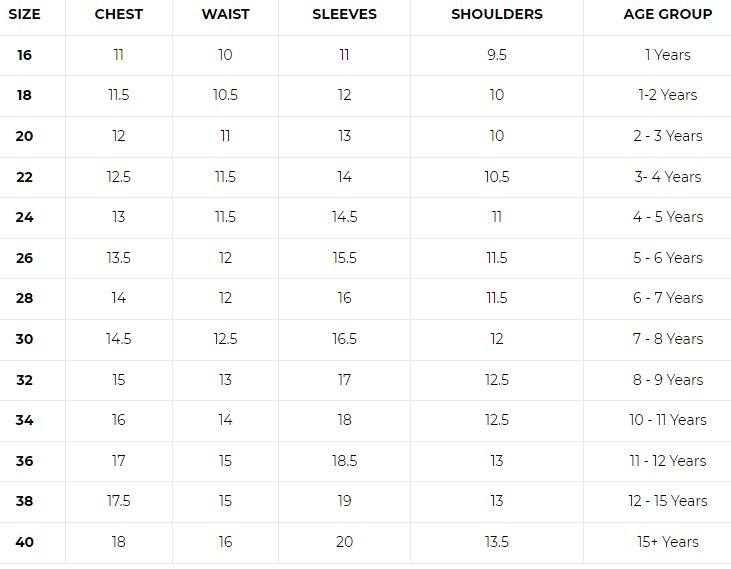
Task: Click the 10.5 waist value for size 18
Action: coord(225,95)
